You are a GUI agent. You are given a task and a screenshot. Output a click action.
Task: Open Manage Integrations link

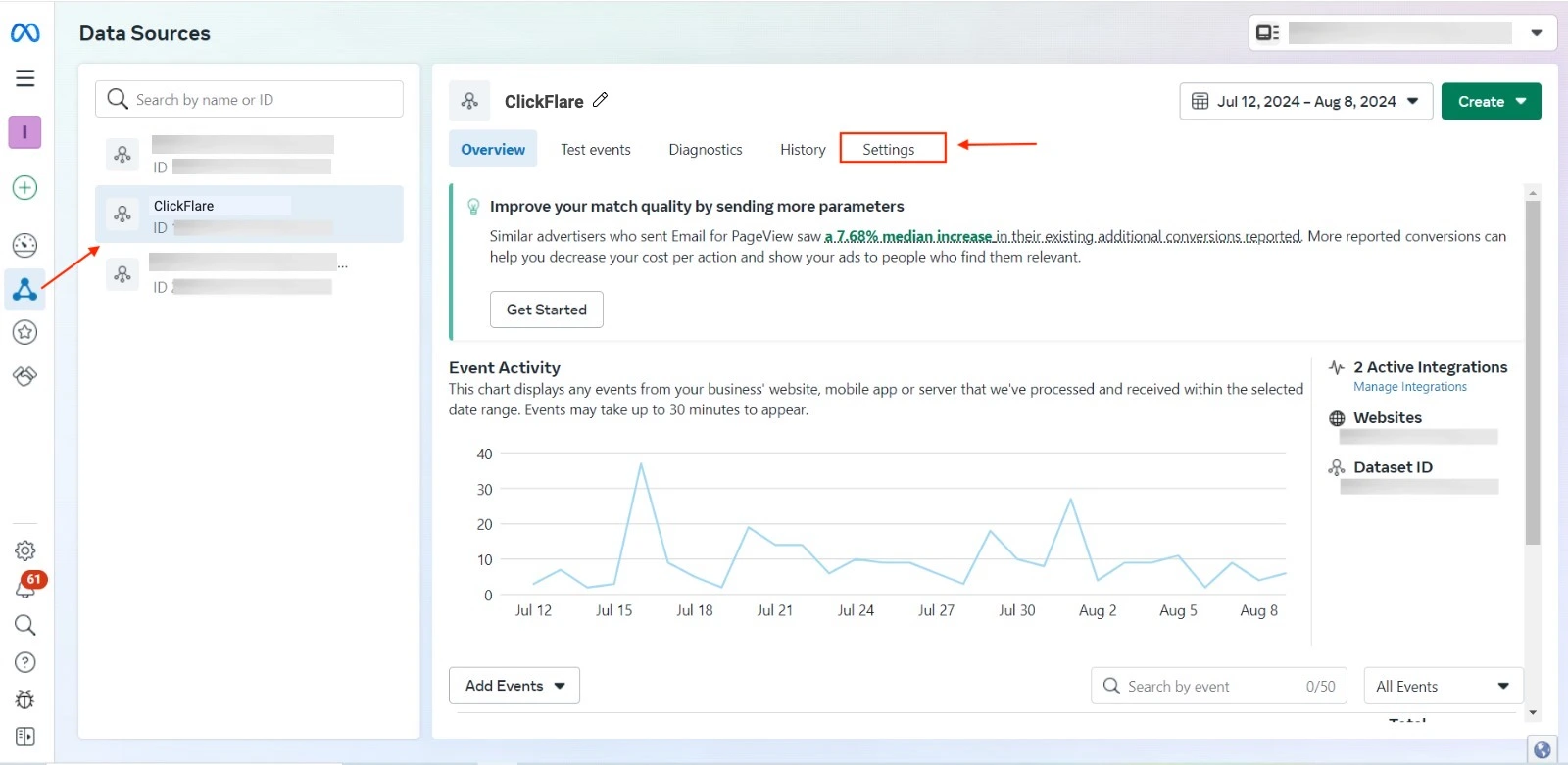(x=1410, y=387)
